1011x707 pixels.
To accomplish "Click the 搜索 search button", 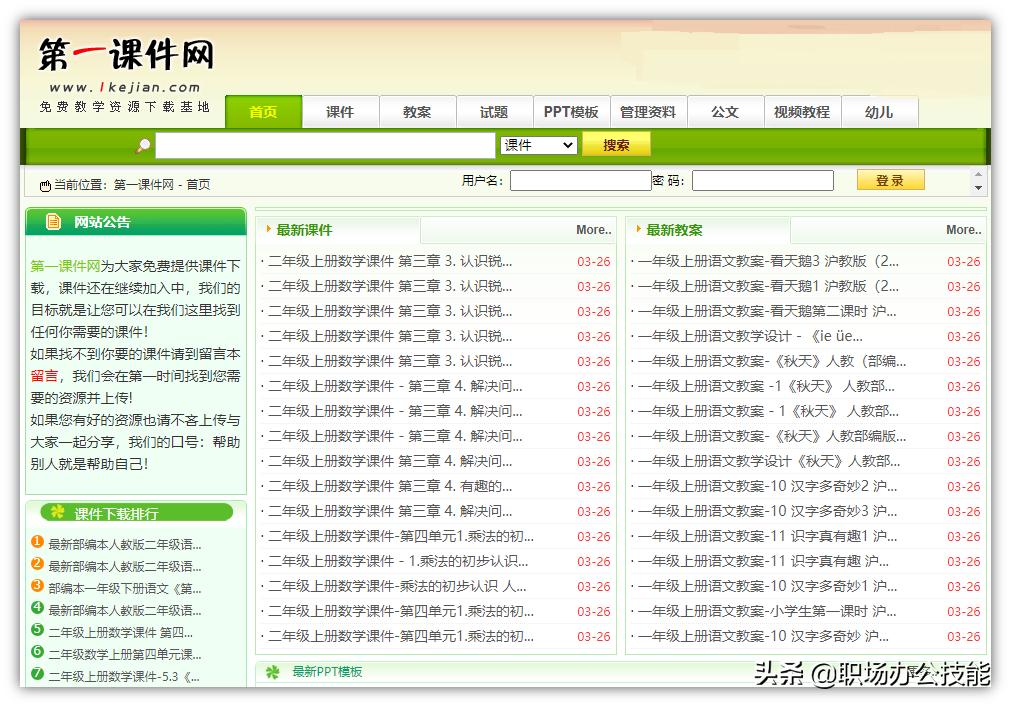I will [617, 144].
